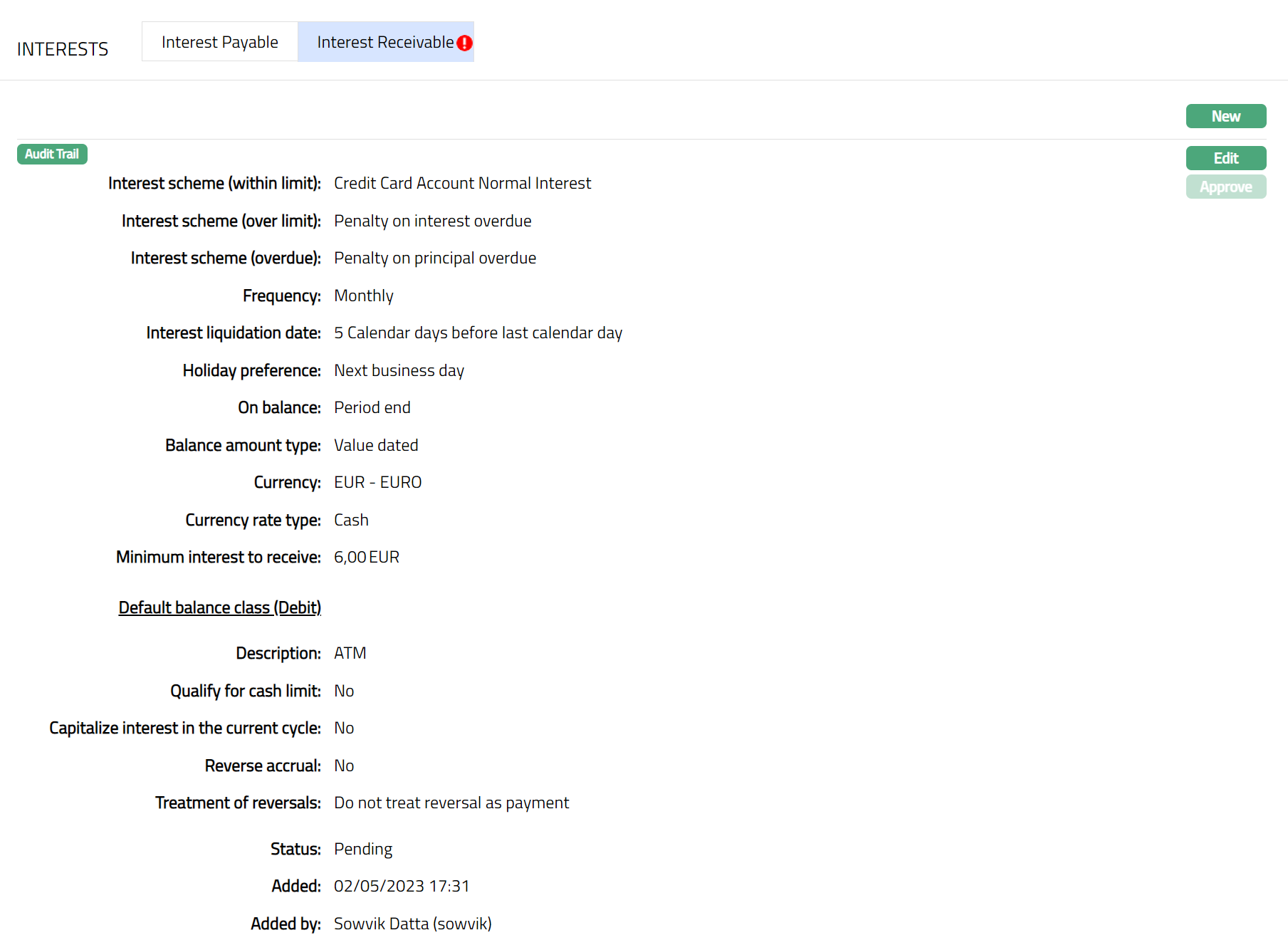
Task: Switch to the Interest Payable tab
Action: pos(219,42)
